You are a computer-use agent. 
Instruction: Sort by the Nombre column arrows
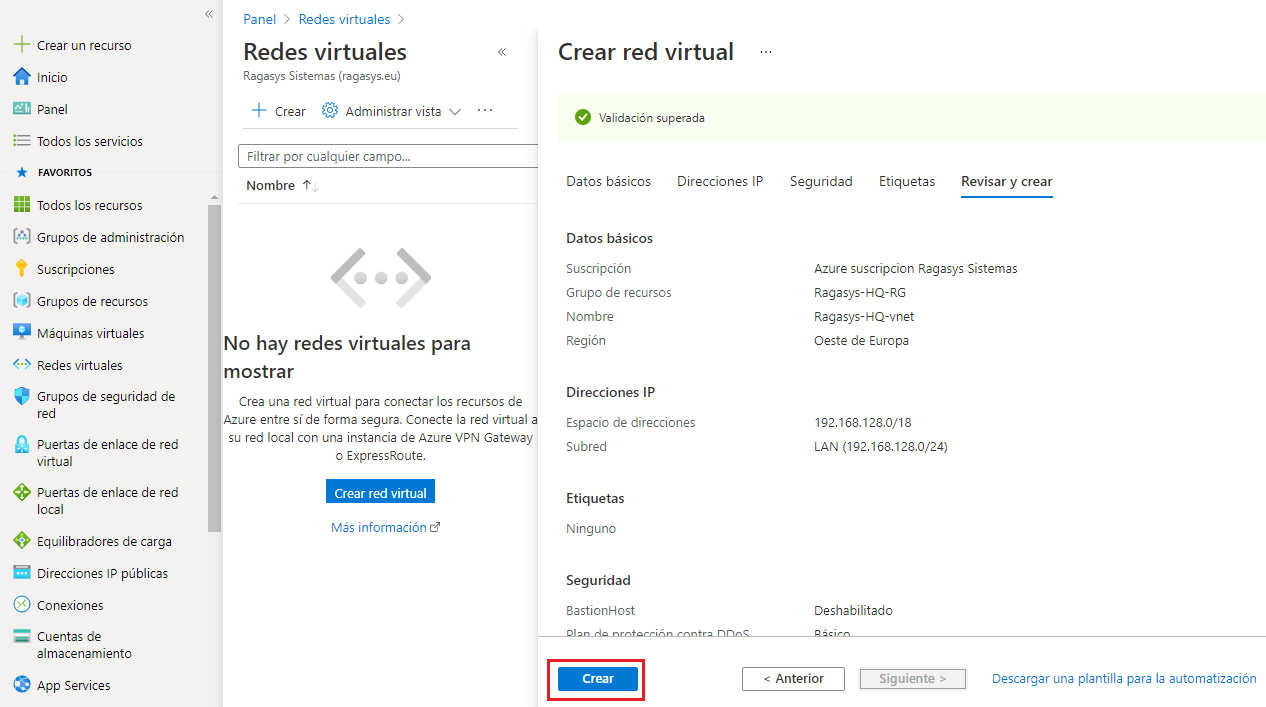(310, 186)
